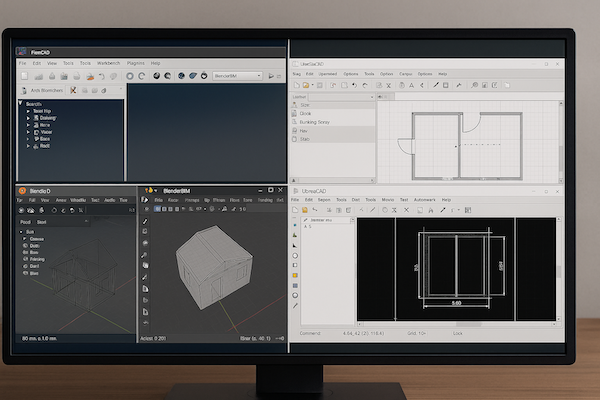The height and width of the screenshot is (400, 600).
Task: Select the blue grid tool in UbreaCAD sidebar
Action: [295, 286]
